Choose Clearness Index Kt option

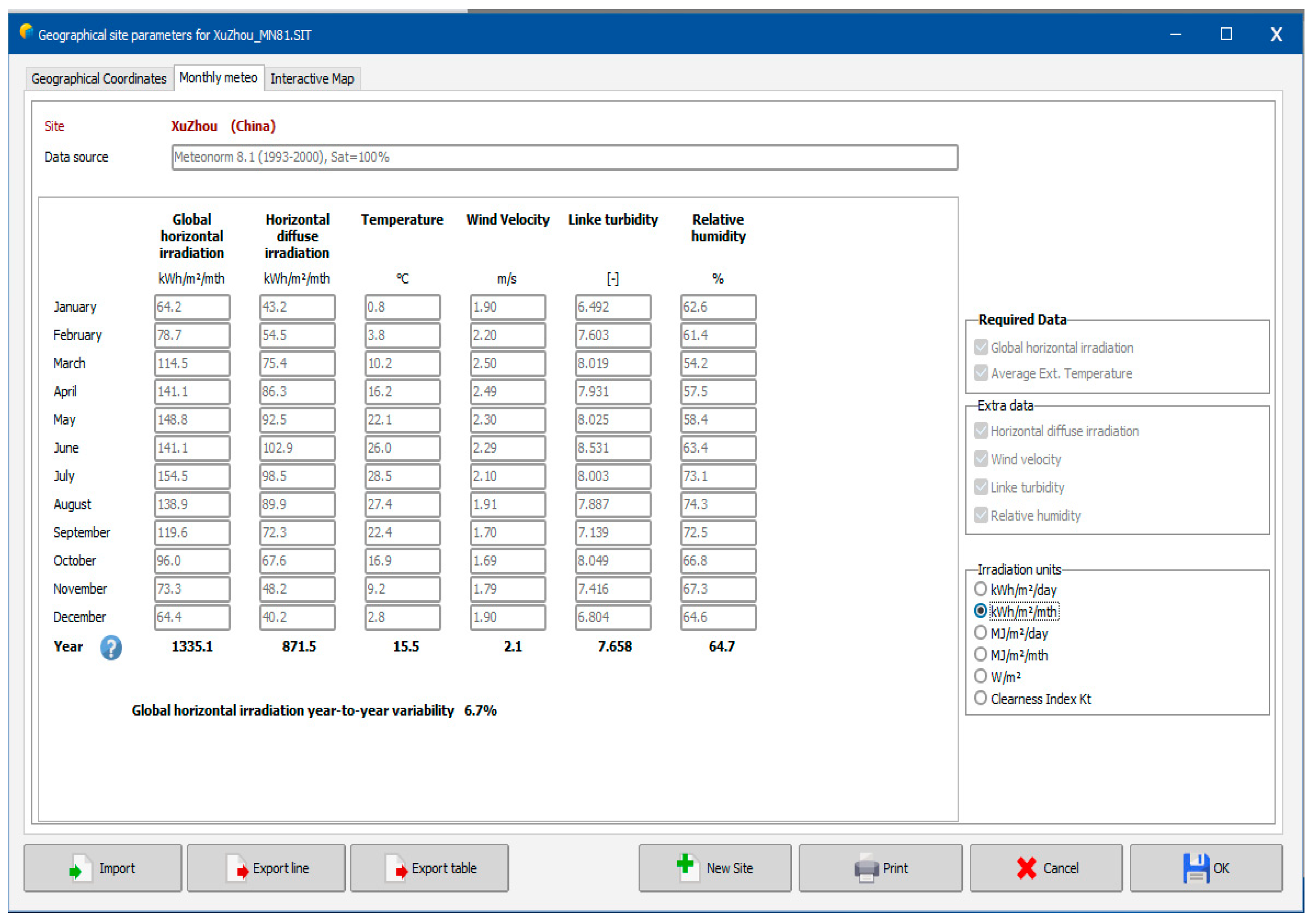(981, 698)
